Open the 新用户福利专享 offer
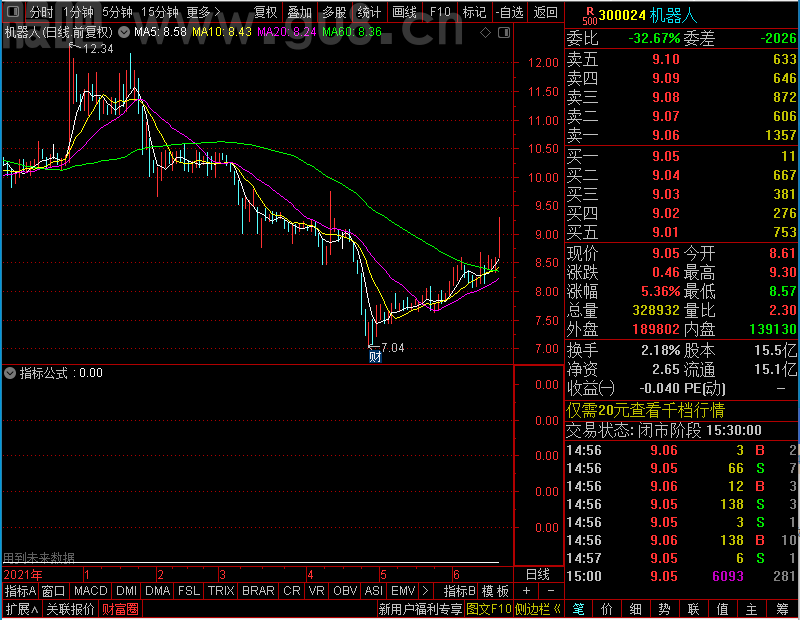This screenshot has width=800, height=620. tap(420, 609)
